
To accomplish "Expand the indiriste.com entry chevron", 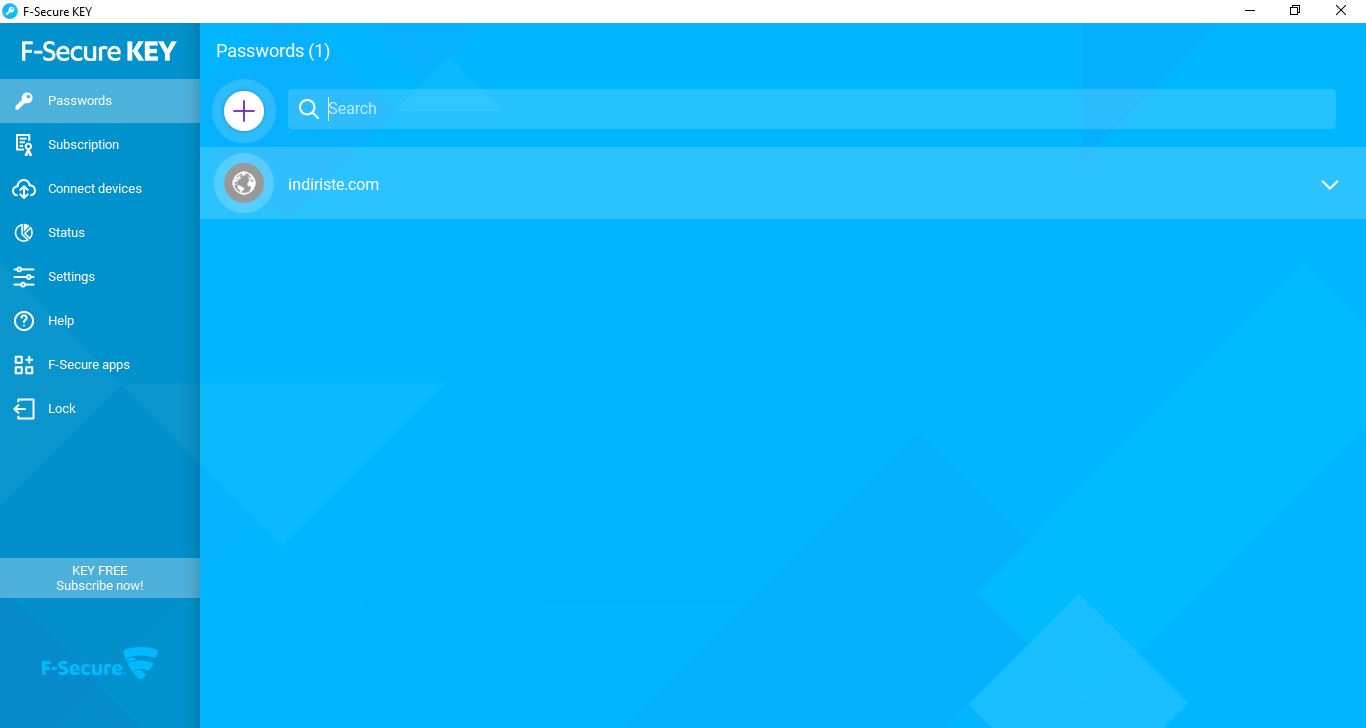I will click(1329, 184).
